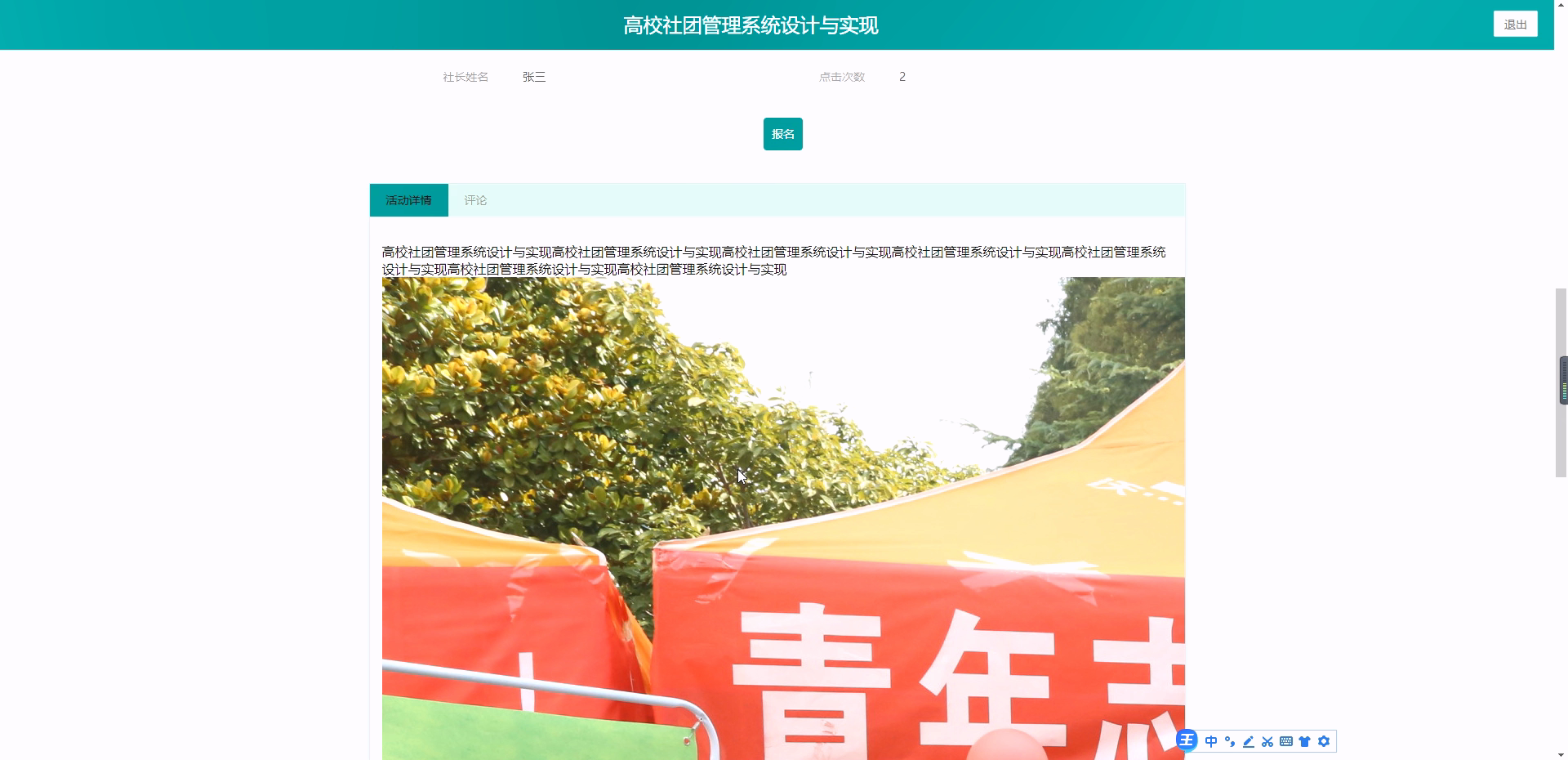
Task: Click the click-count value 2
Action: pos(902,77)
